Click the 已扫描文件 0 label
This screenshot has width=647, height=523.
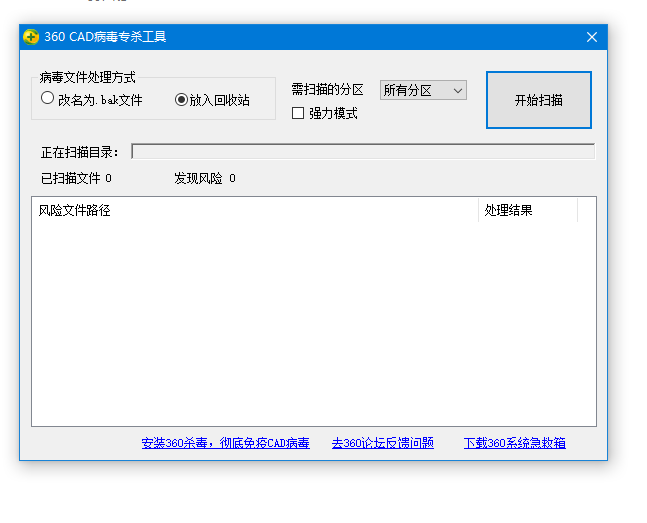76,178
